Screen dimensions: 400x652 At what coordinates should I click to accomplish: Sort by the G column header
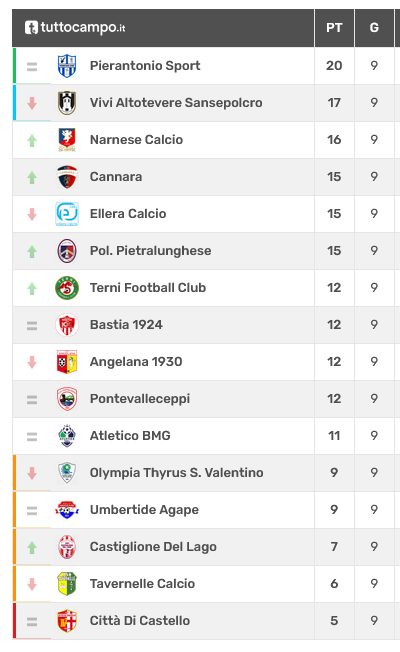[x=374, y=28]
